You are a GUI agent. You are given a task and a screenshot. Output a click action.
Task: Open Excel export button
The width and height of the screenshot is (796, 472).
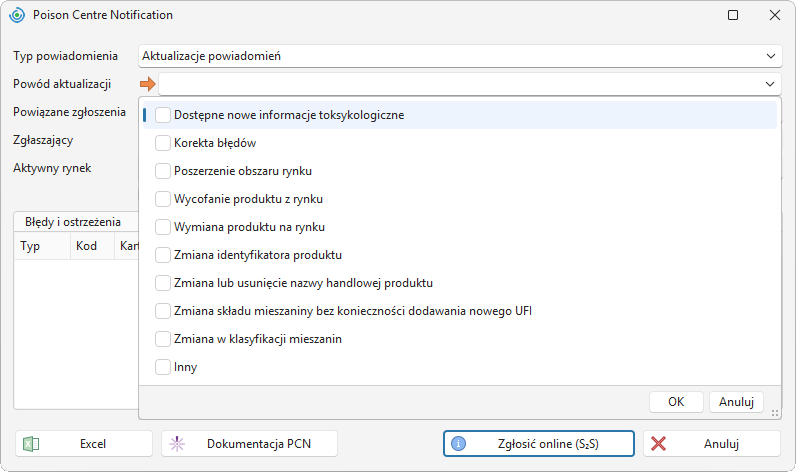[x=84, y=444]
